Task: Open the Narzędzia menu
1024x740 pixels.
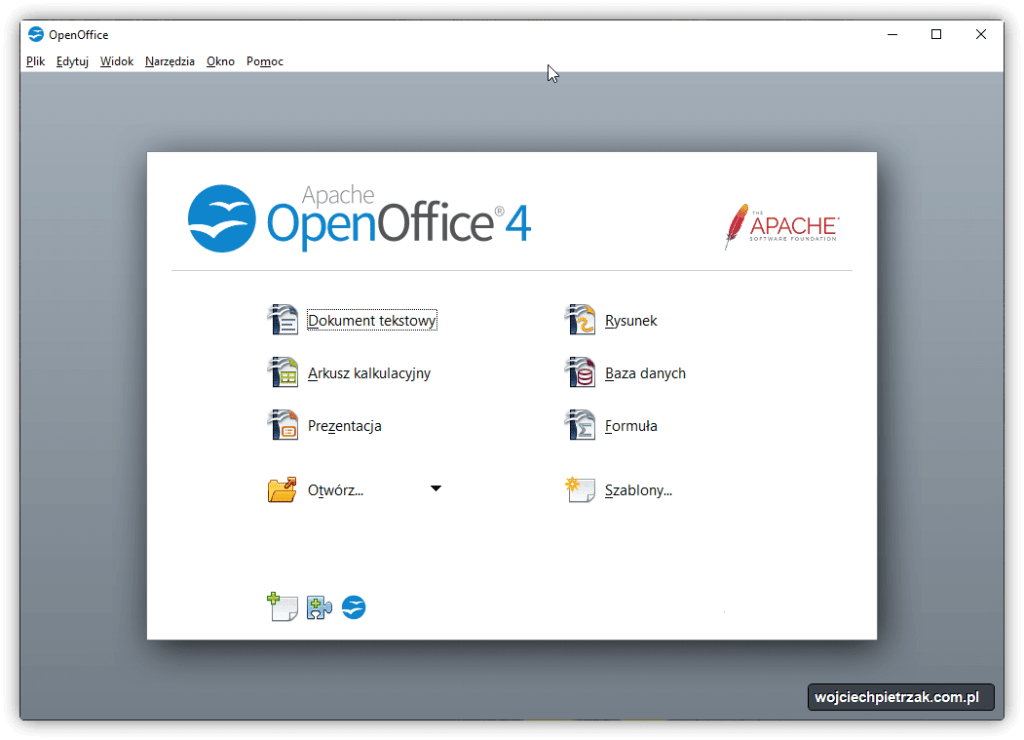Action: (x=170, y=61)
